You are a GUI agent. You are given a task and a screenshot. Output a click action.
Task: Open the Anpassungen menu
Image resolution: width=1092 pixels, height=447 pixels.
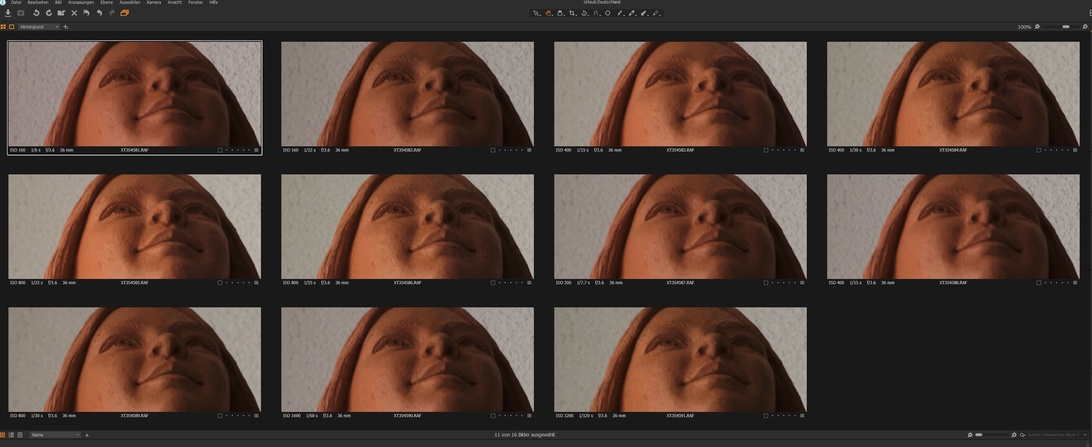coord(81,3)
